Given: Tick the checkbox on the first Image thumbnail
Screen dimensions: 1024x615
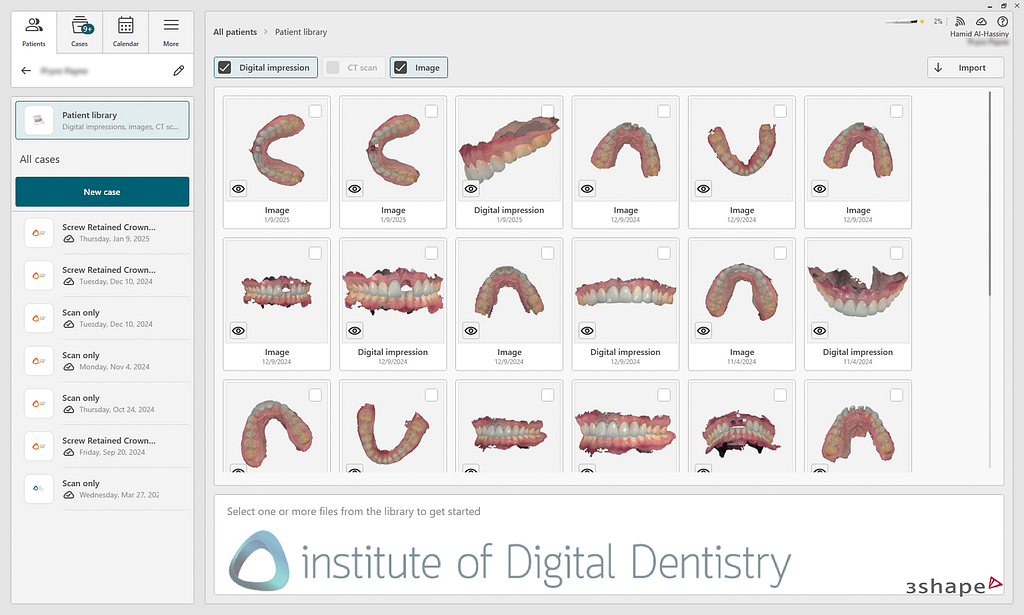Looking at the screenshot, I should click(x=315, y=111).
